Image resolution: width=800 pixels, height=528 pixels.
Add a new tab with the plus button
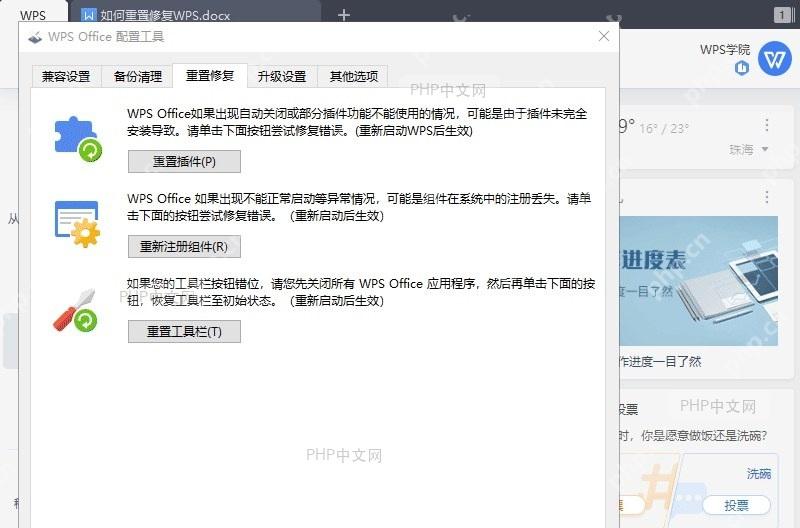[344, 15]
